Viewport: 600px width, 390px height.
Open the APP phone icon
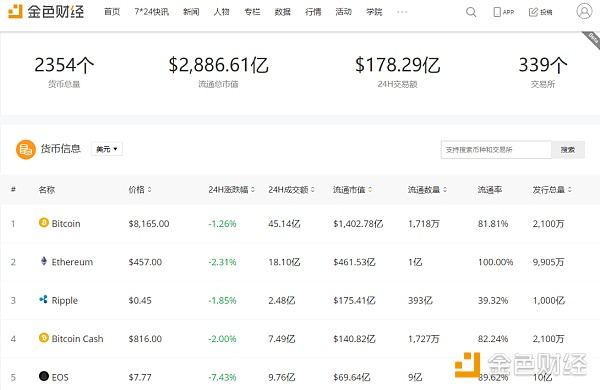(497, 12)
